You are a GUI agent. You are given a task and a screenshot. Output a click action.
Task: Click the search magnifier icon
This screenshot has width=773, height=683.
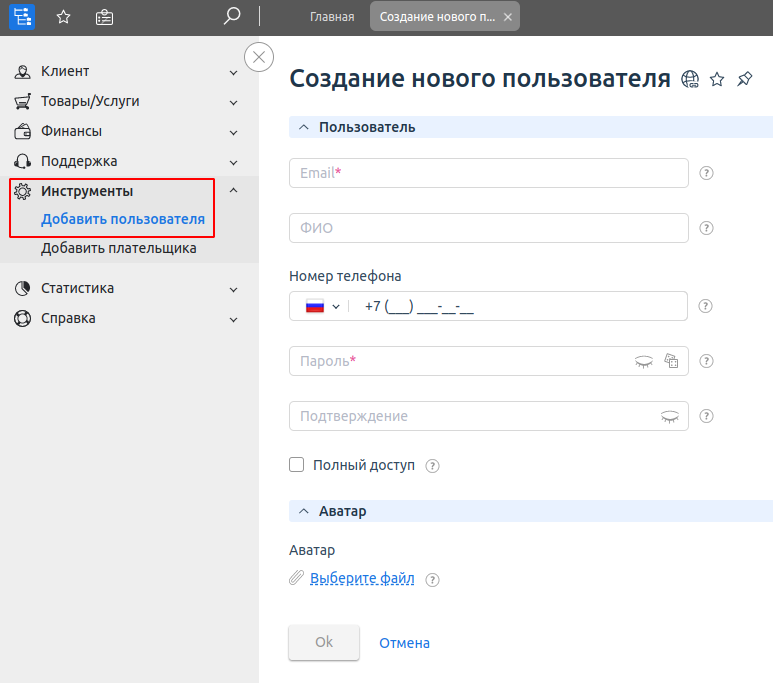click(x=231, y=16)
